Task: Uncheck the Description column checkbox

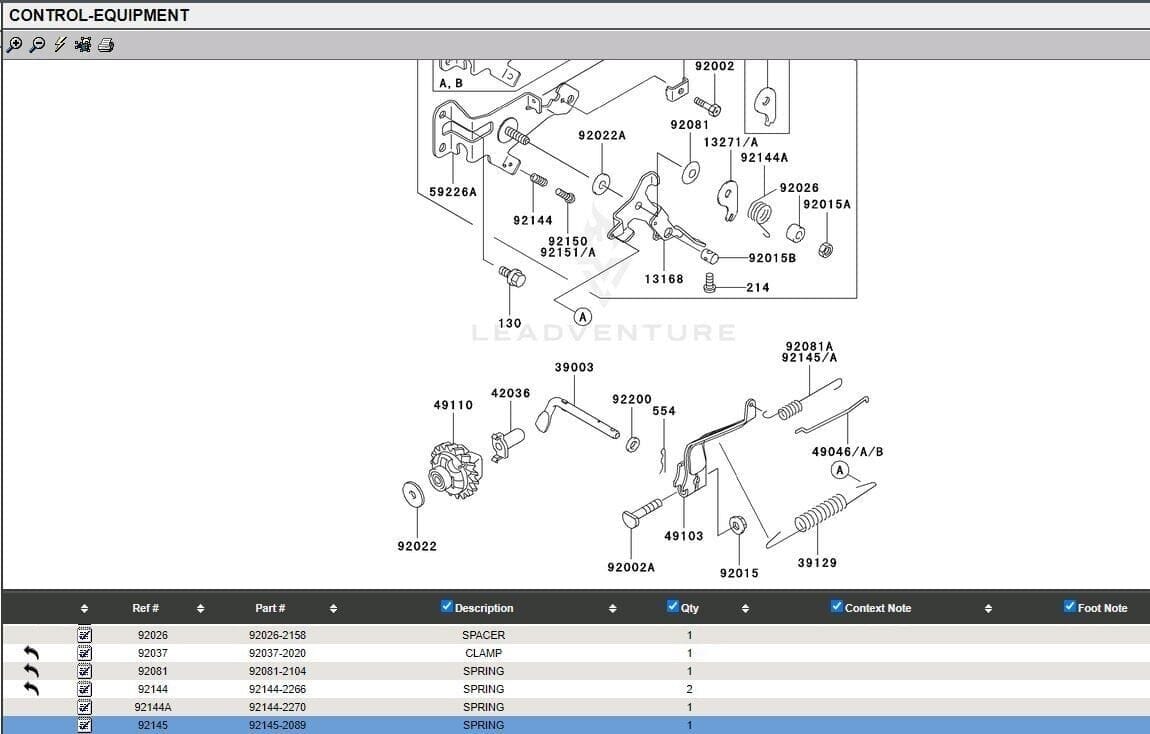Action: tap(447, 606)
